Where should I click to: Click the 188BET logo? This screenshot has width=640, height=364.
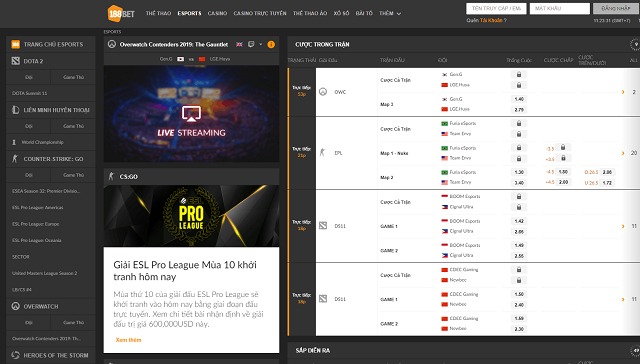(x=121, y=13)
